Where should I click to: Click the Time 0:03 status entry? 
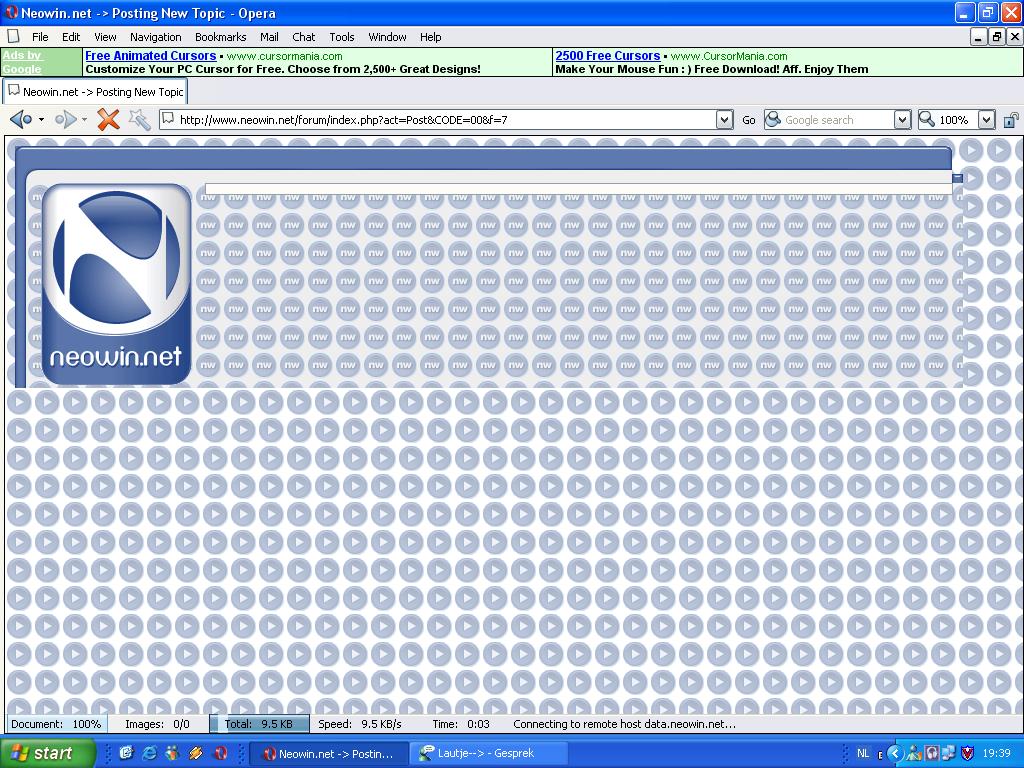(461, 724)
